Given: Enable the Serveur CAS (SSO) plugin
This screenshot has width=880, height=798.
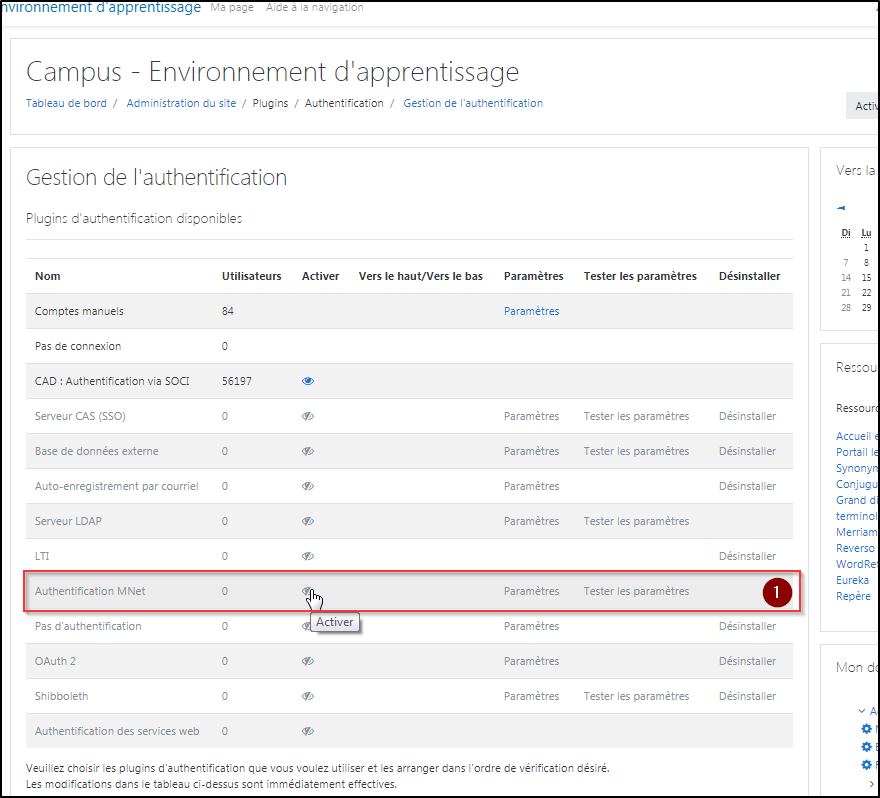Looking at the screenshot, I should (308, 416).
